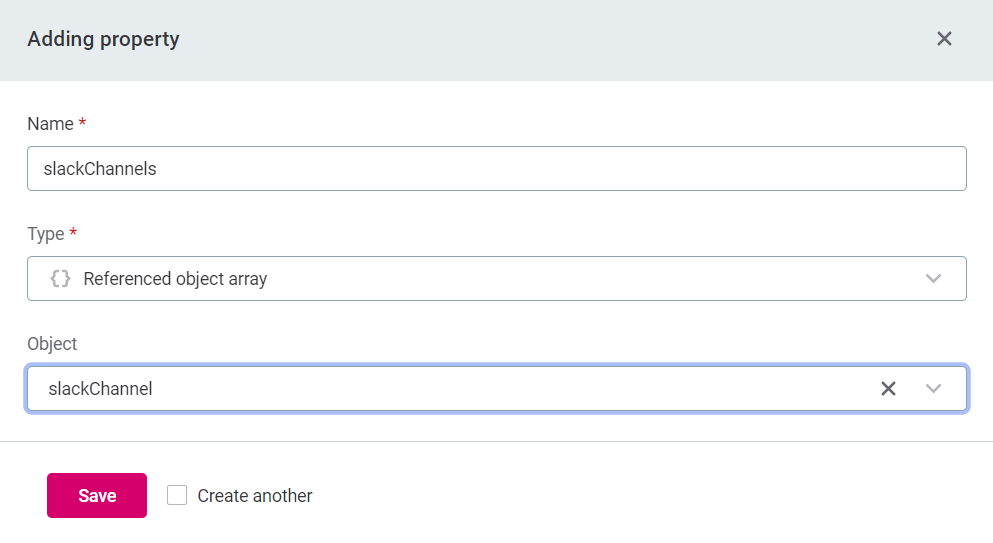
Task: Enable the Create another checkbox
Action: point(177,495)
